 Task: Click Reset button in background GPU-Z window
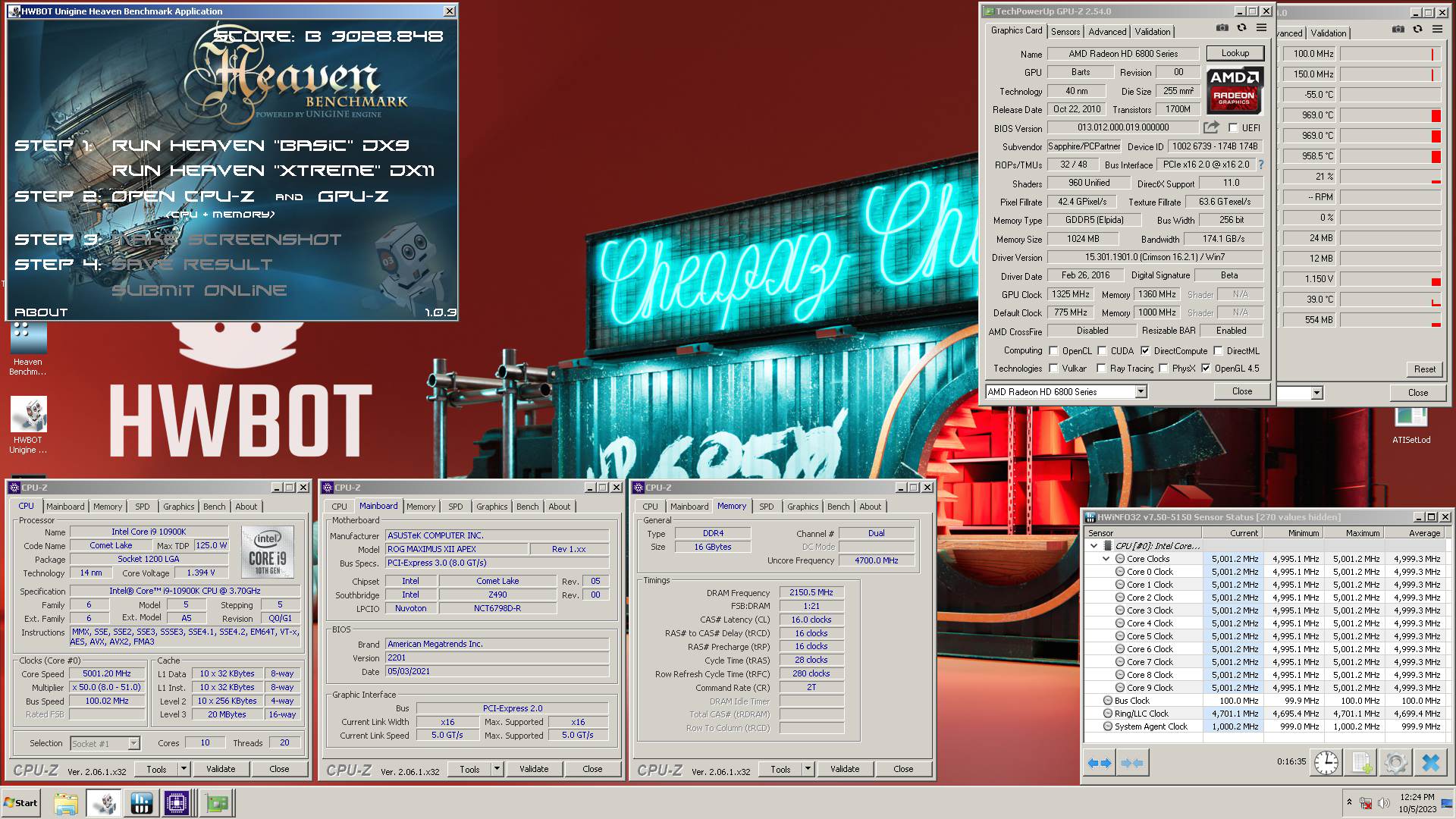1424,369
